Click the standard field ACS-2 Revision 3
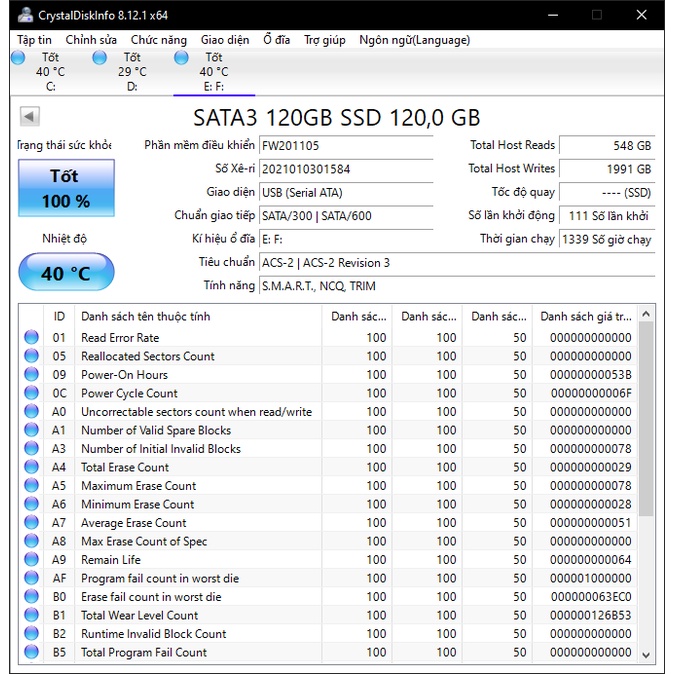 pos(457,263)
